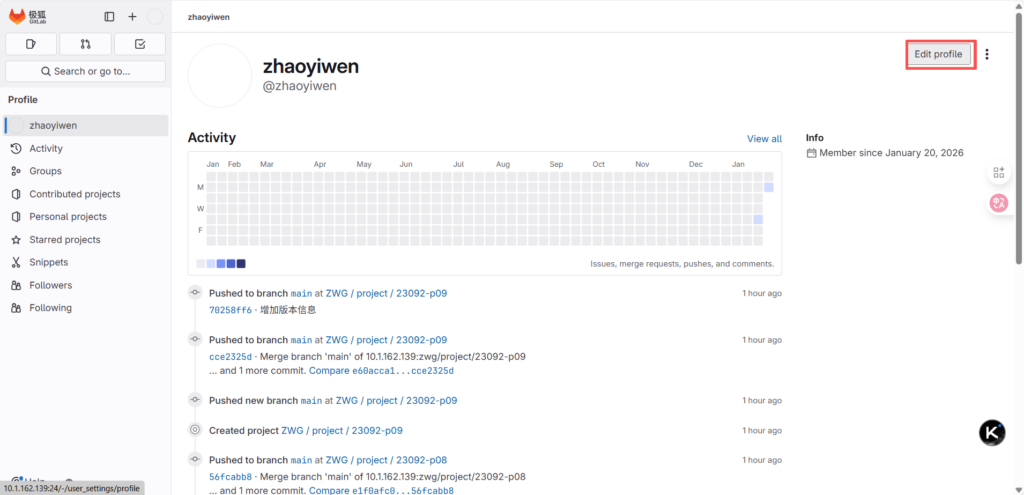Go to Contributed projects
This screenshot has width=1024, height=495.
74,194
